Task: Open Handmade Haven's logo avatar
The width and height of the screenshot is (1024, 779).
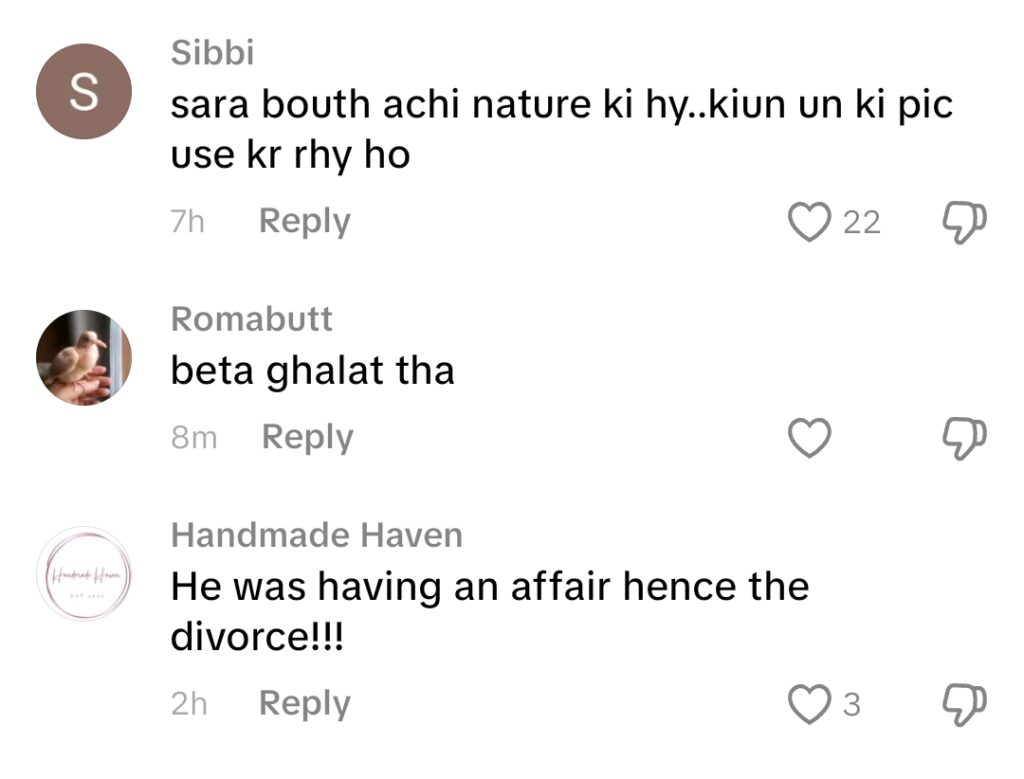Action: pyautogui.click(x=84, y=573)
